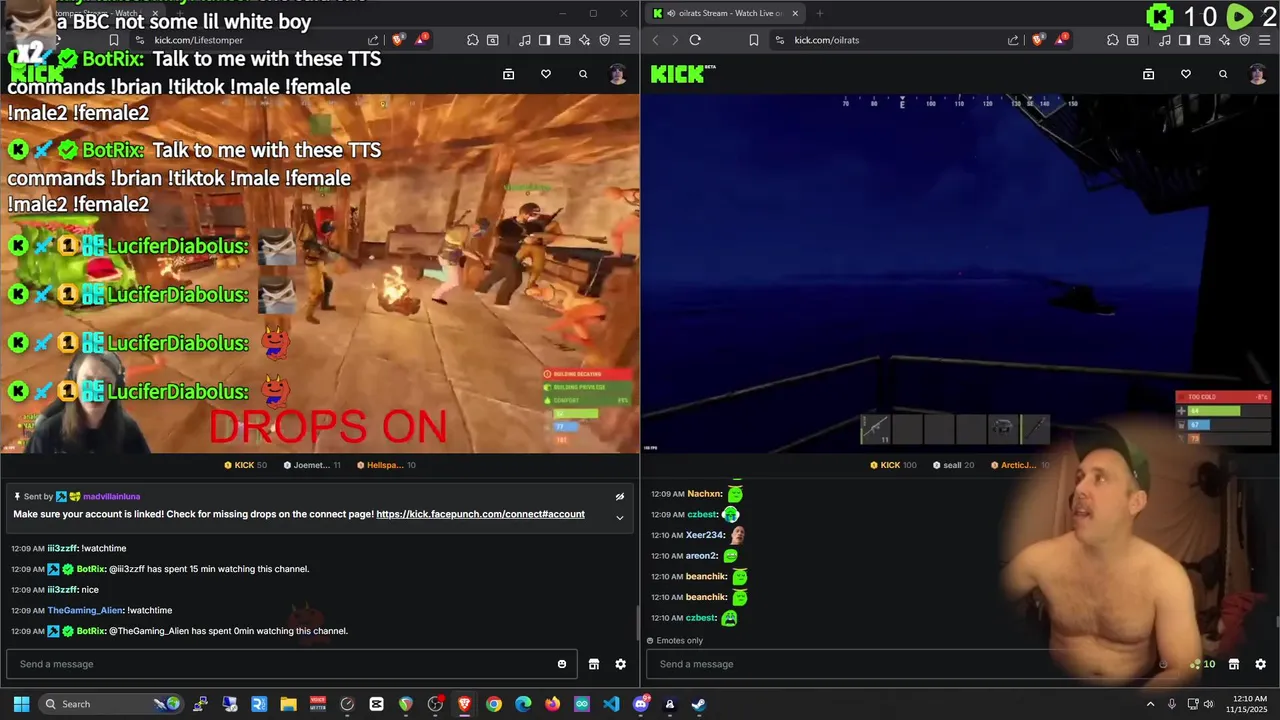This screenshot has height=720, width=1280.
Task: Open a new tab in the oilrats window
Action: [x=819, y=13]
